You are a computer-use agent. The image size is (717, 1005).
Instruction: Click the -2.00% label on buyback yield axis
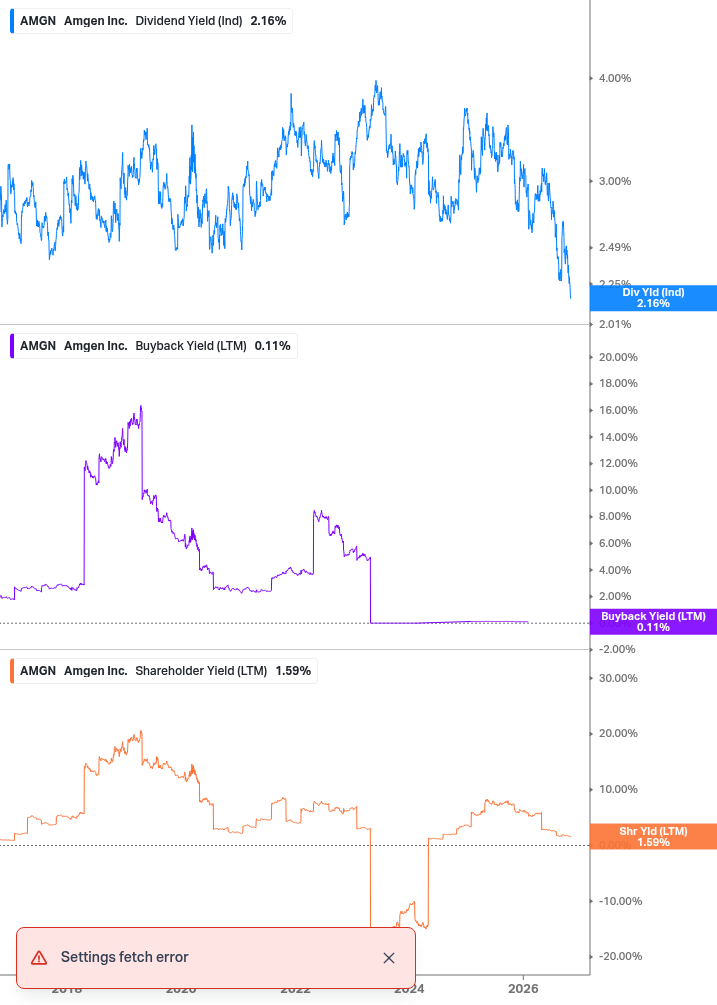coord(616,649)
